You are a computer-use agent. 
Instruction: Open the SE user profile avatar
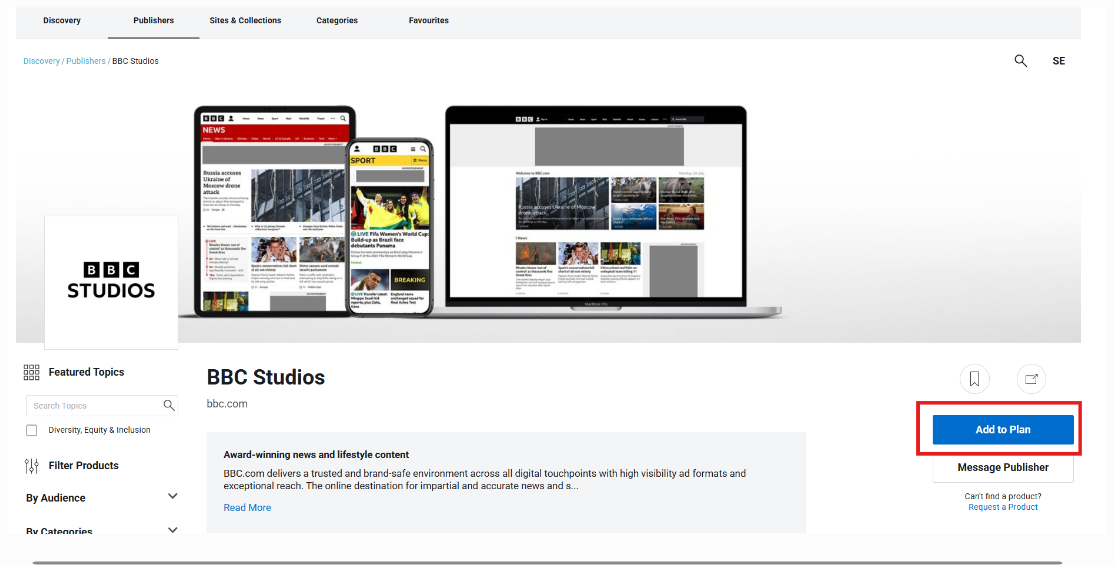1058,61
